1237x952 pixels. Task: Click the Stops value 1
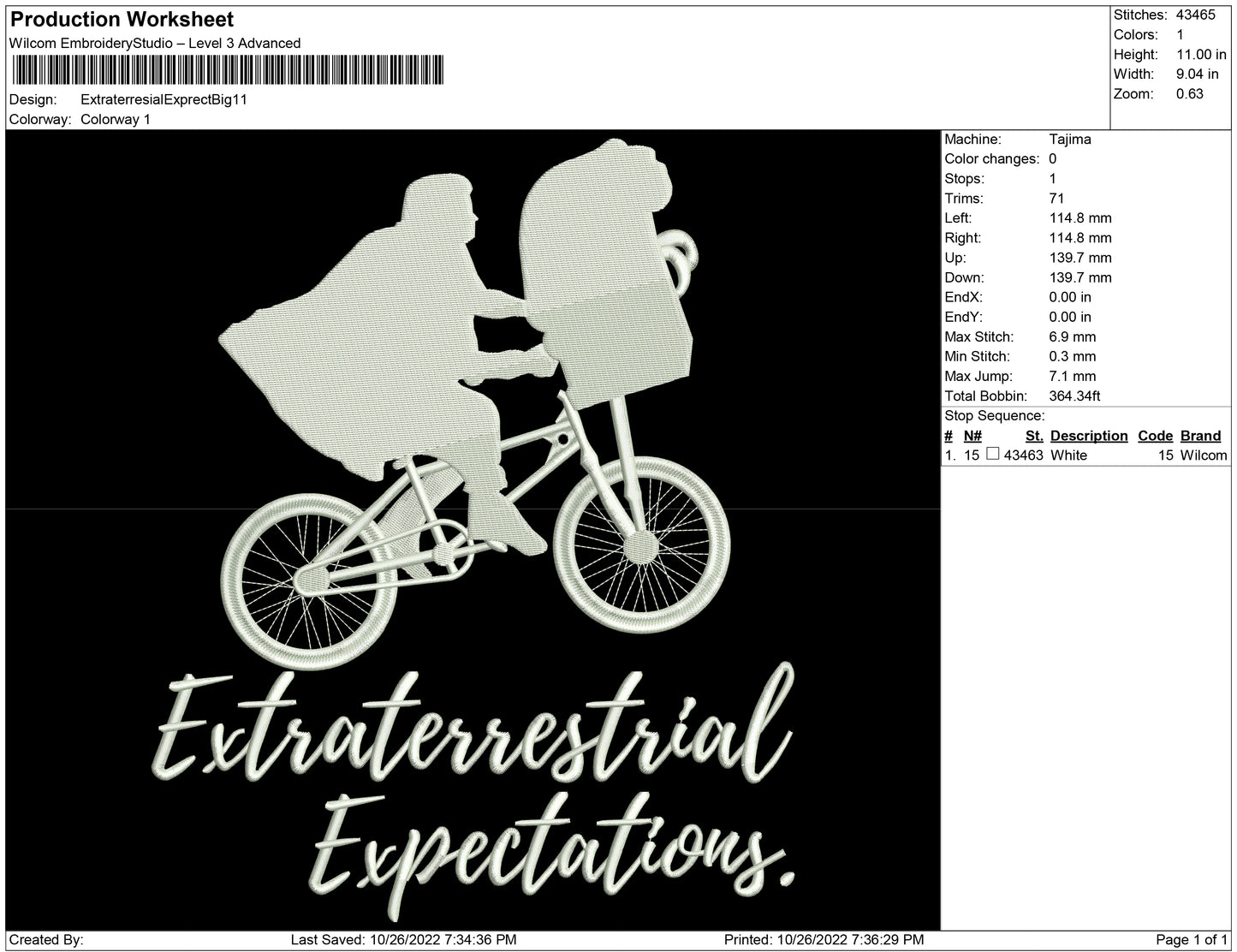1054,178
